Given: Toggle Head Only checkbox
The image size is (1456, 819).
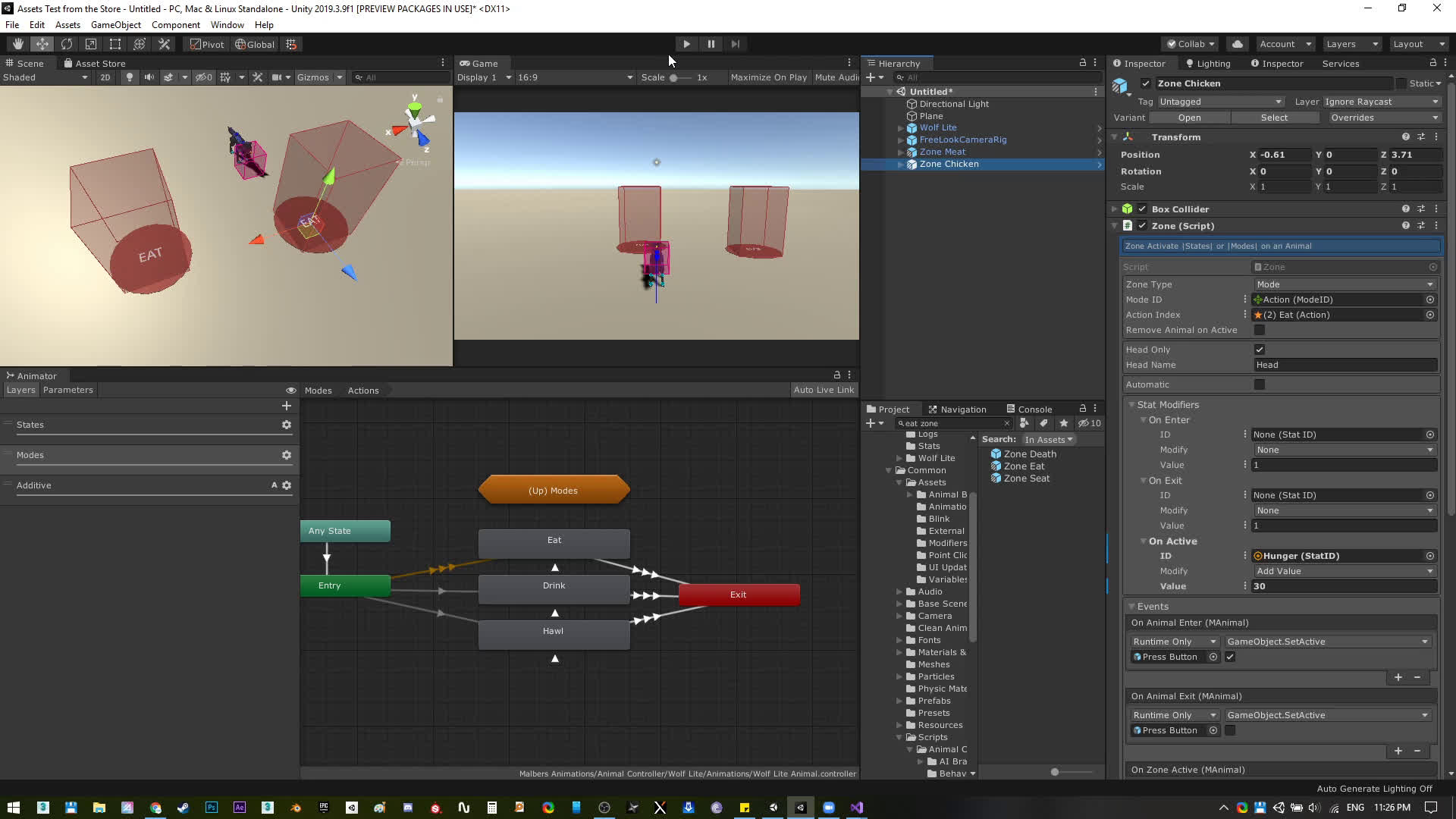Looking at the screenshot, I should click(1260, 350).
